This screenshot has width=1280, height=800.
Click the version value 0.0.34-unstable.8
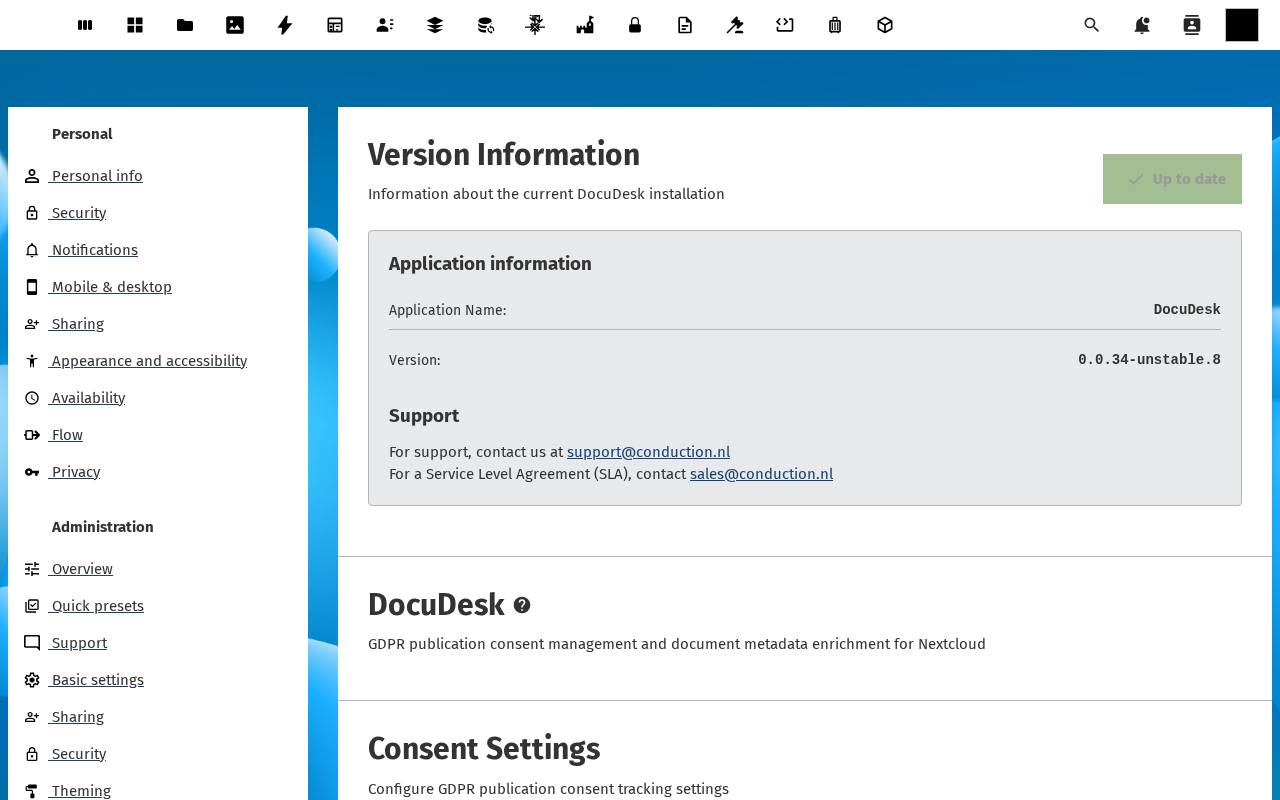[1149, 360]
